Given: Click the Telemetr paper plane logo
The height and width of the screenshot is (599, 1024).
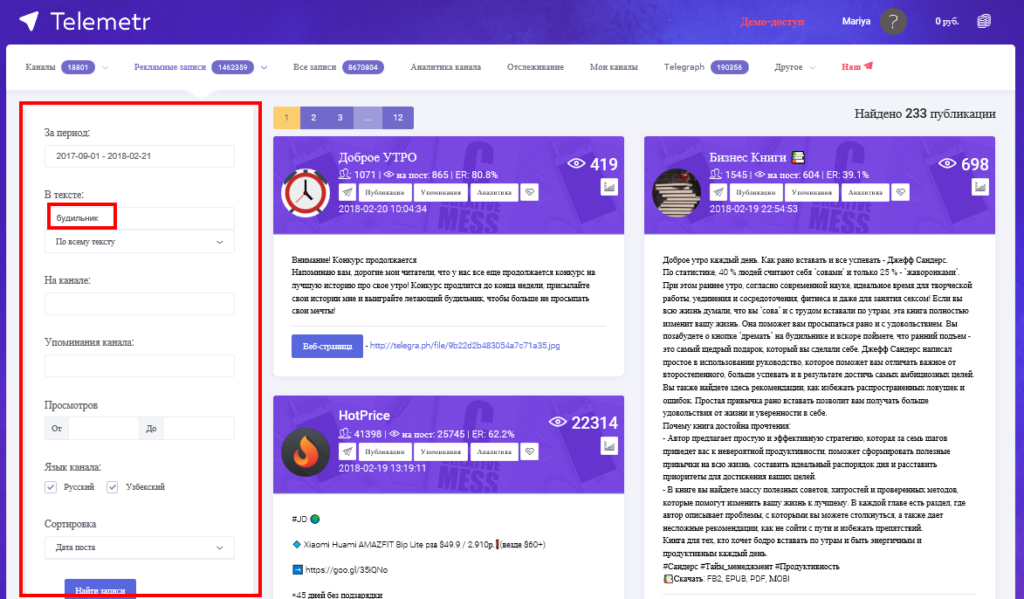Looking at the screenshot, I should pos(29,21).
